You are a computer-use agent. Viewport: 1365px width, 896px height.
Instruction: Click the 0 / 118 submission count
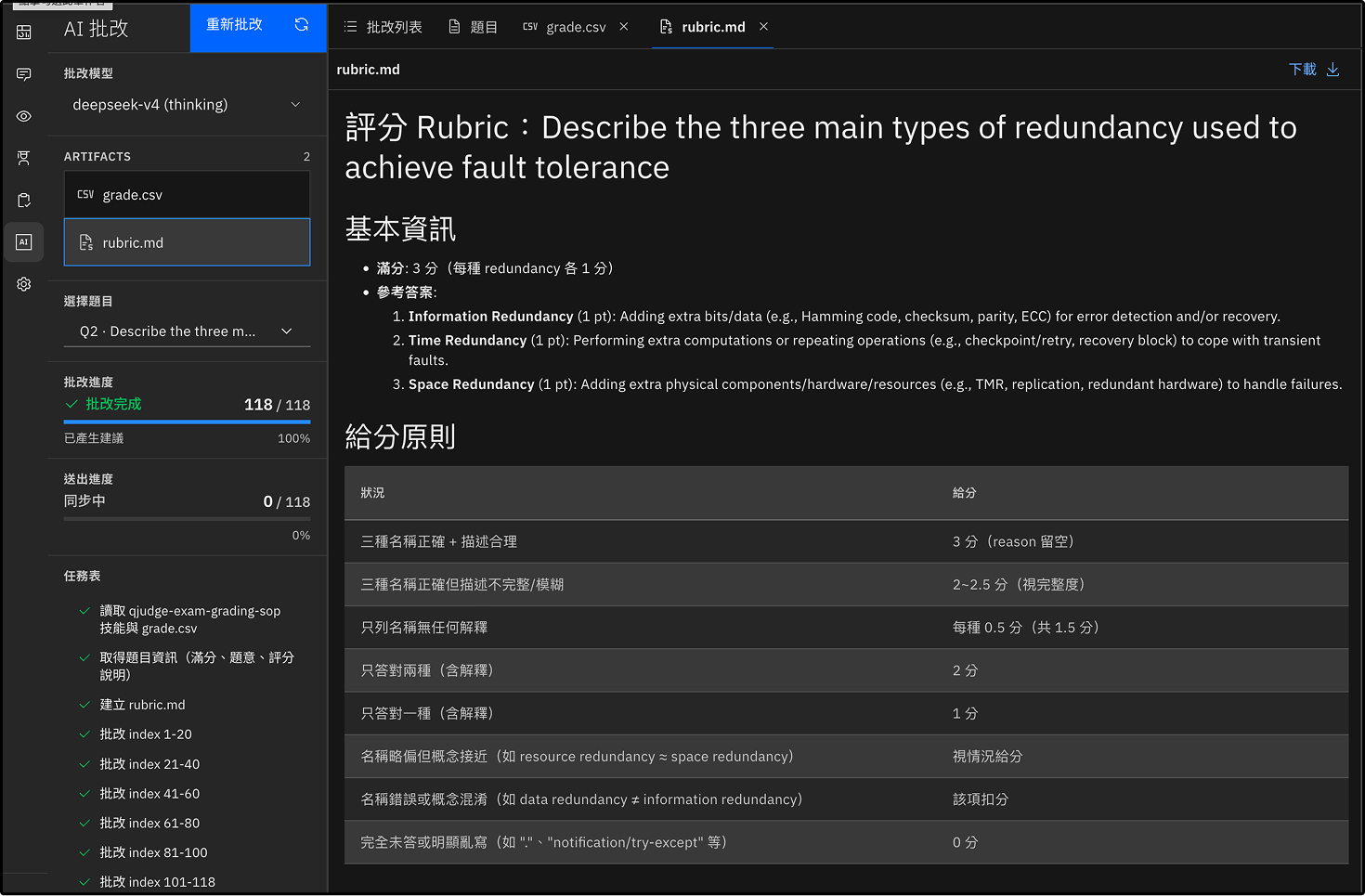286,501
